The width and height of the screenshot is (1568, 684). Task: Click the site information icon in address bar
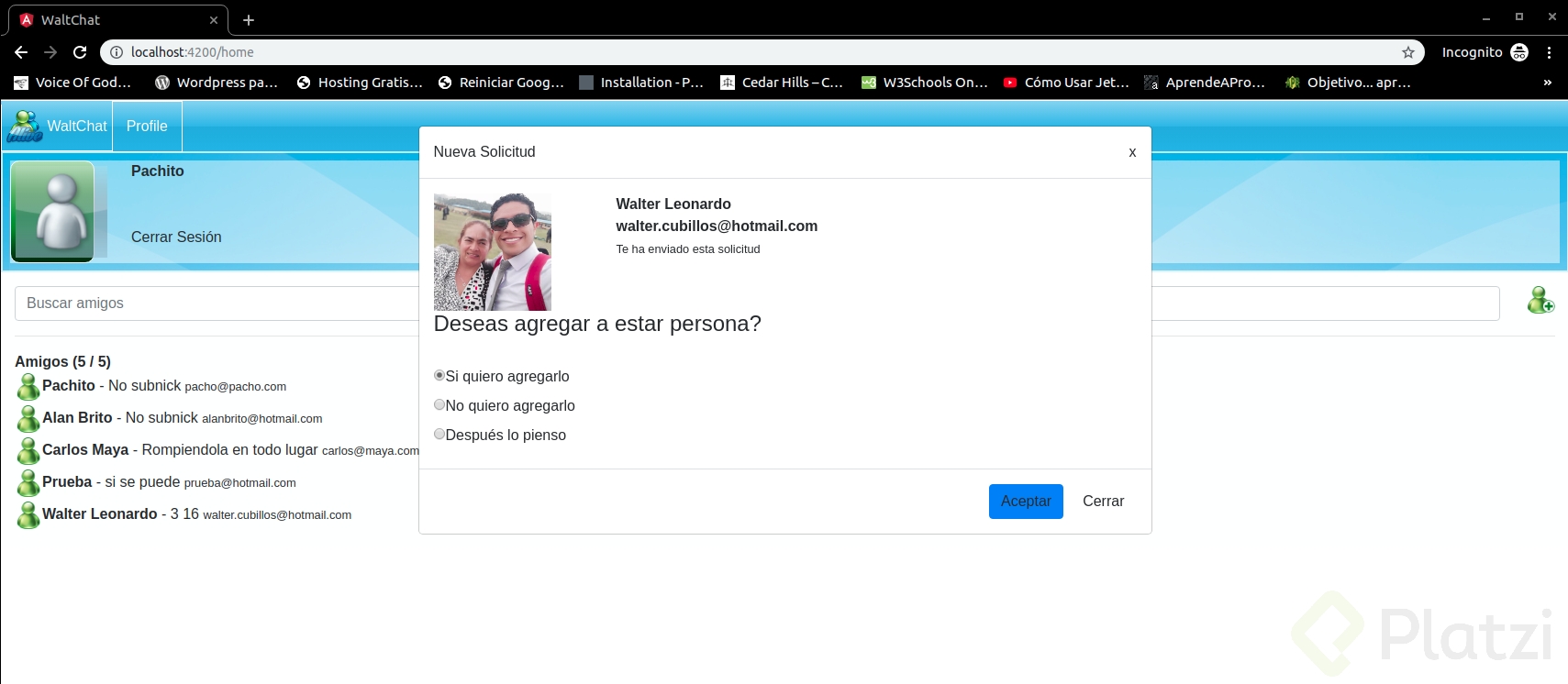pyautogui.click(x=117, y=52)
